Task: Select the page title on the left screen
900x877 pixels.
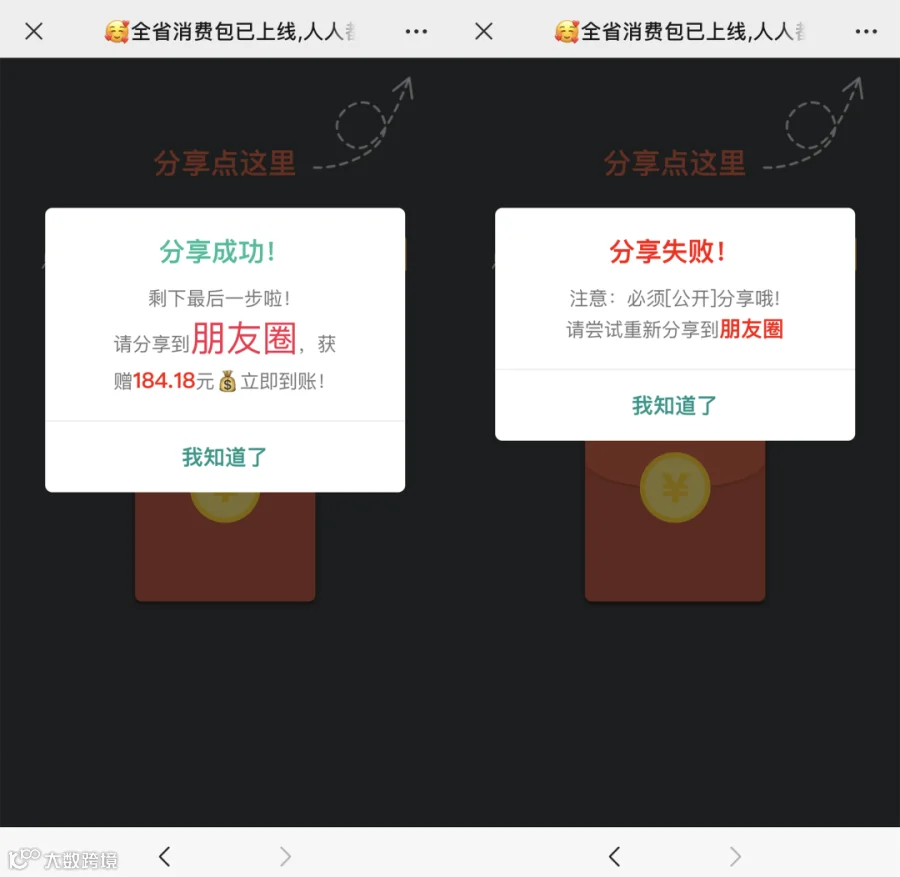Action: tap(230, 32)
